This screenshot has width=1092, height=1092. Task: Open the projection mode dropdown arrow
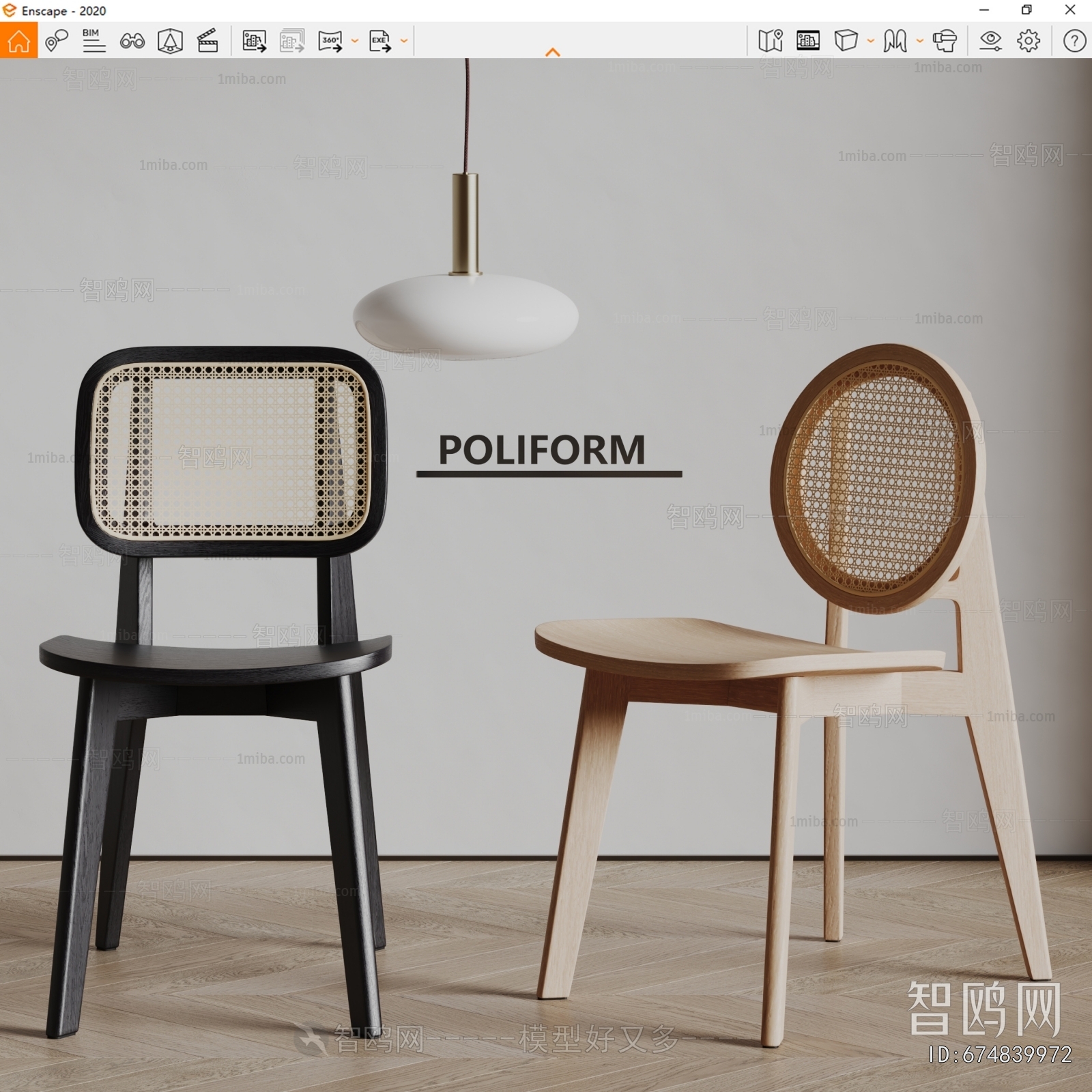tap(871, 41)
